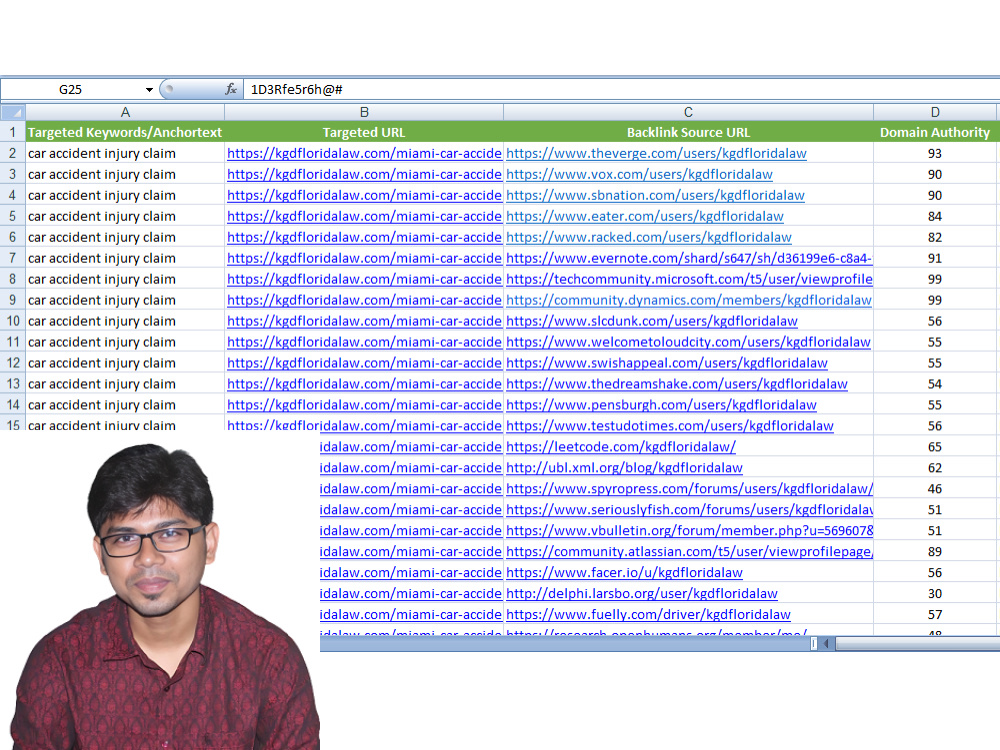Open the ubl.xml.org blog link
Viewport: 1000px width, 750px height.
(x=624, y=468)
